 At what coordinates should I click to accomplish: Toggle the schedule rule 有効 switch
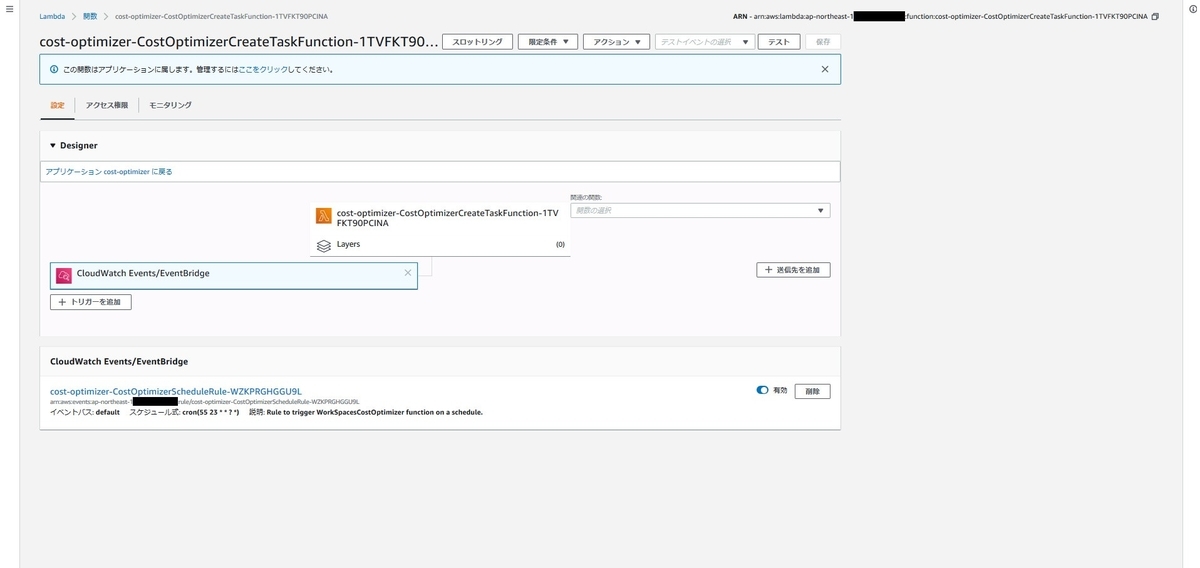[x=762, y=390]
